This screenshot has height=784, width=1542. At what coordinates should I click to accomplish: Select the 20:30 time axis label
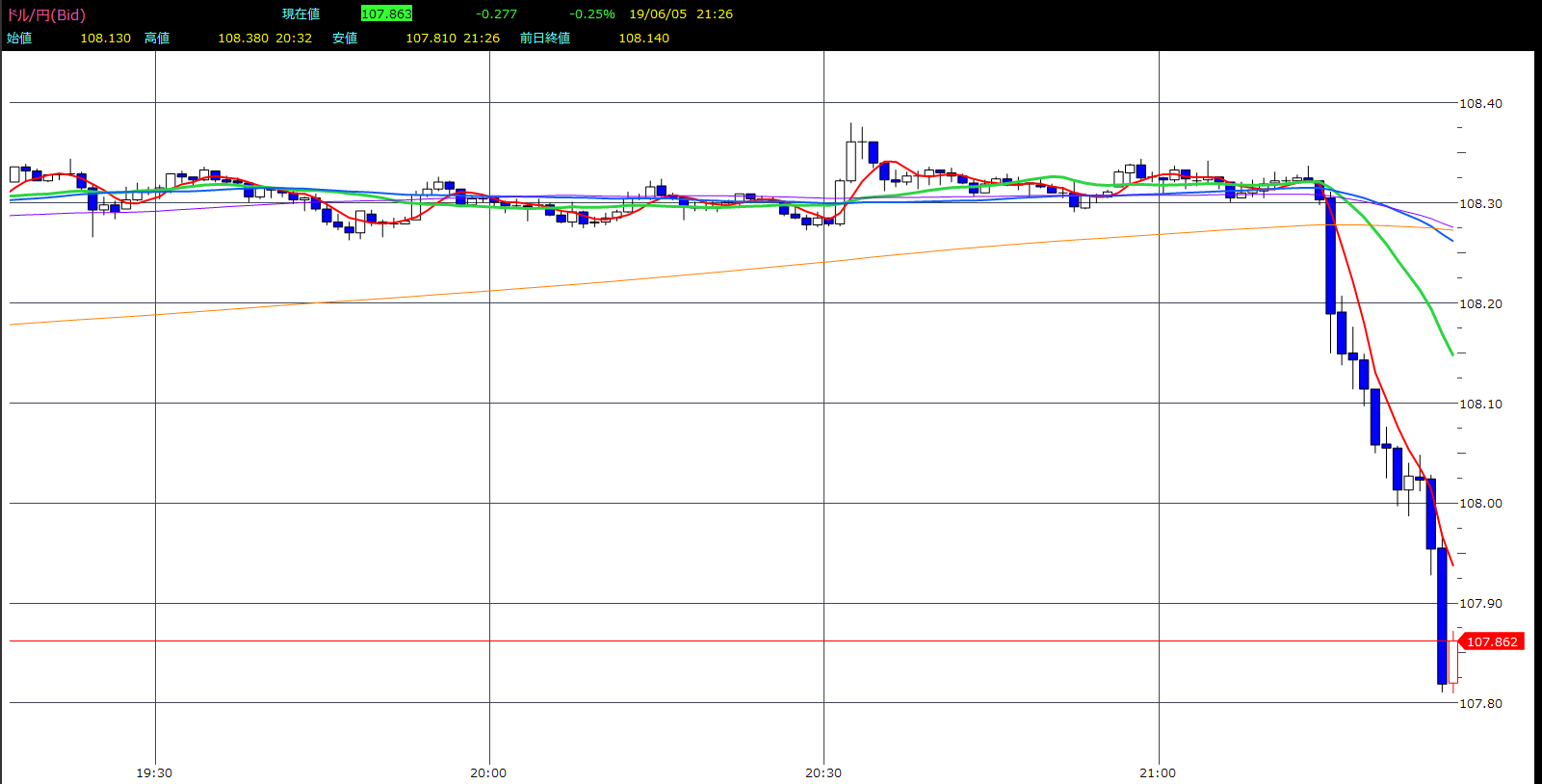tap(823, 772)
